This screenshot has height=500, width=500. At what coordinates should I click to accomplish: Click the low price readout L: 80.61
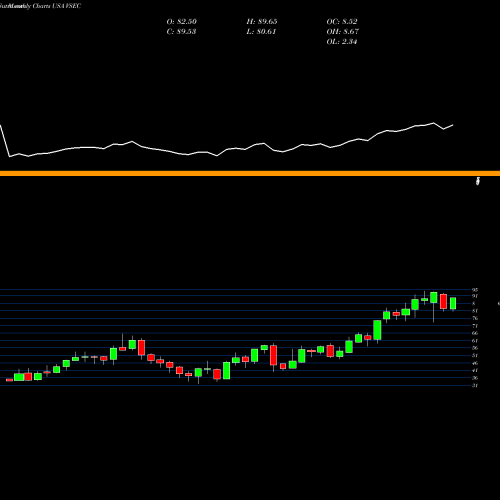pos(261,32)
